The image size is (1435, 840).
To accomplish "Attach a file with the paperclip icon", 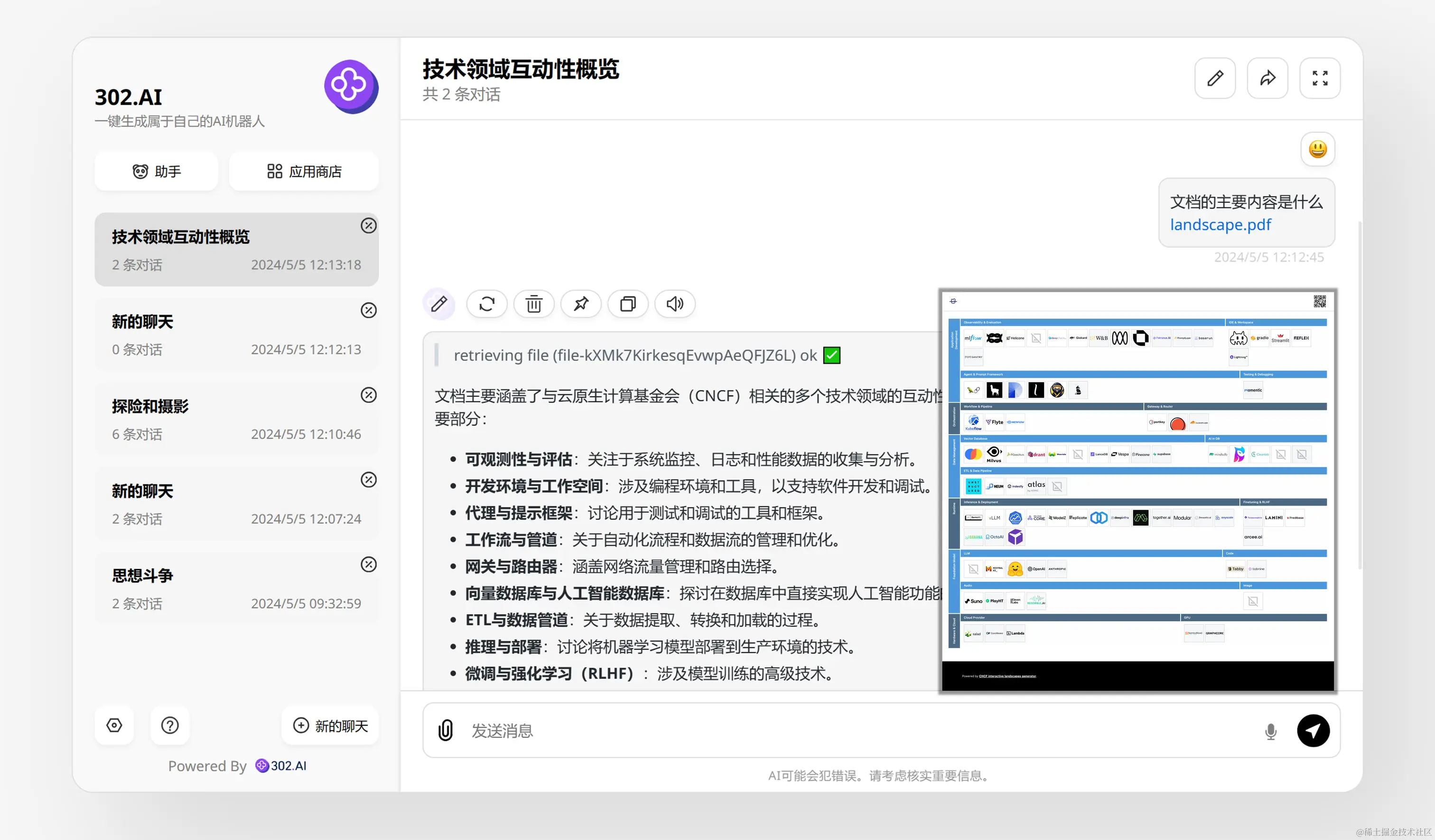I will [445, 730].
